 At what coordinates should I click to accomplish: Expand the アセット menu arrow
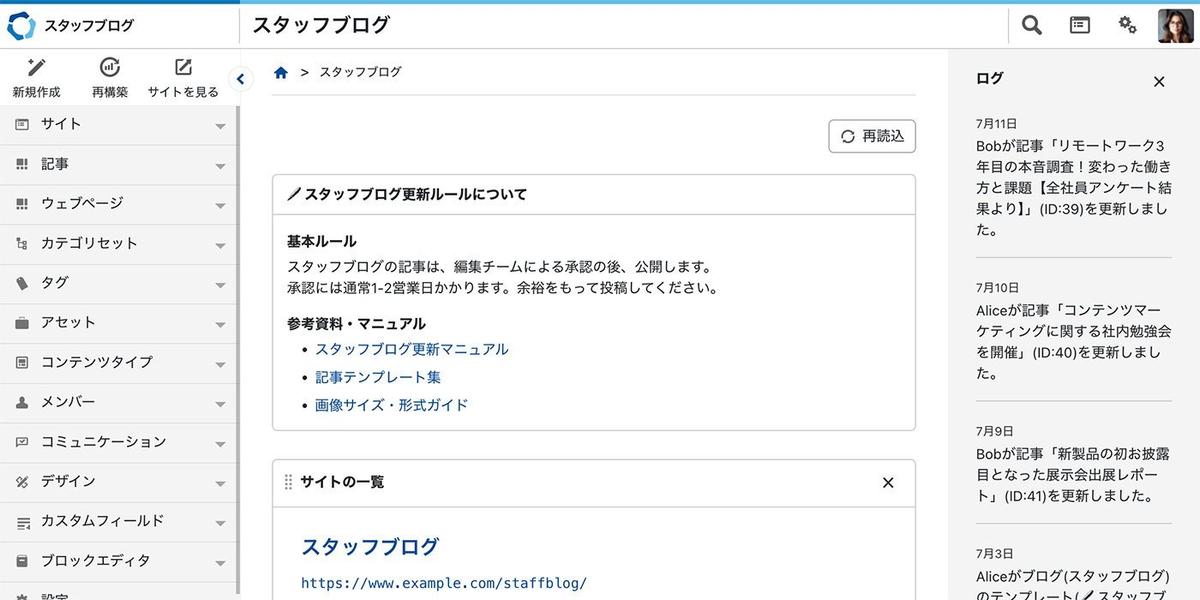(x=220, y=325)
